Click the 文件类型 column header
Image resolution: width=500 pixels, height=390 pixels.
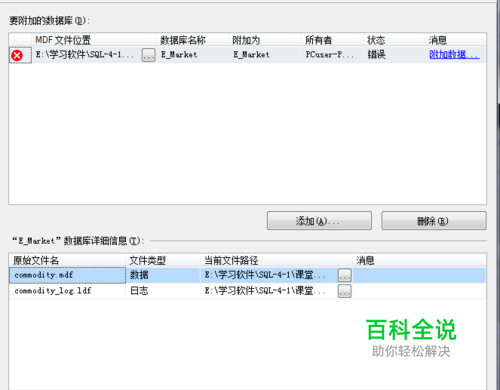(163, 260)
